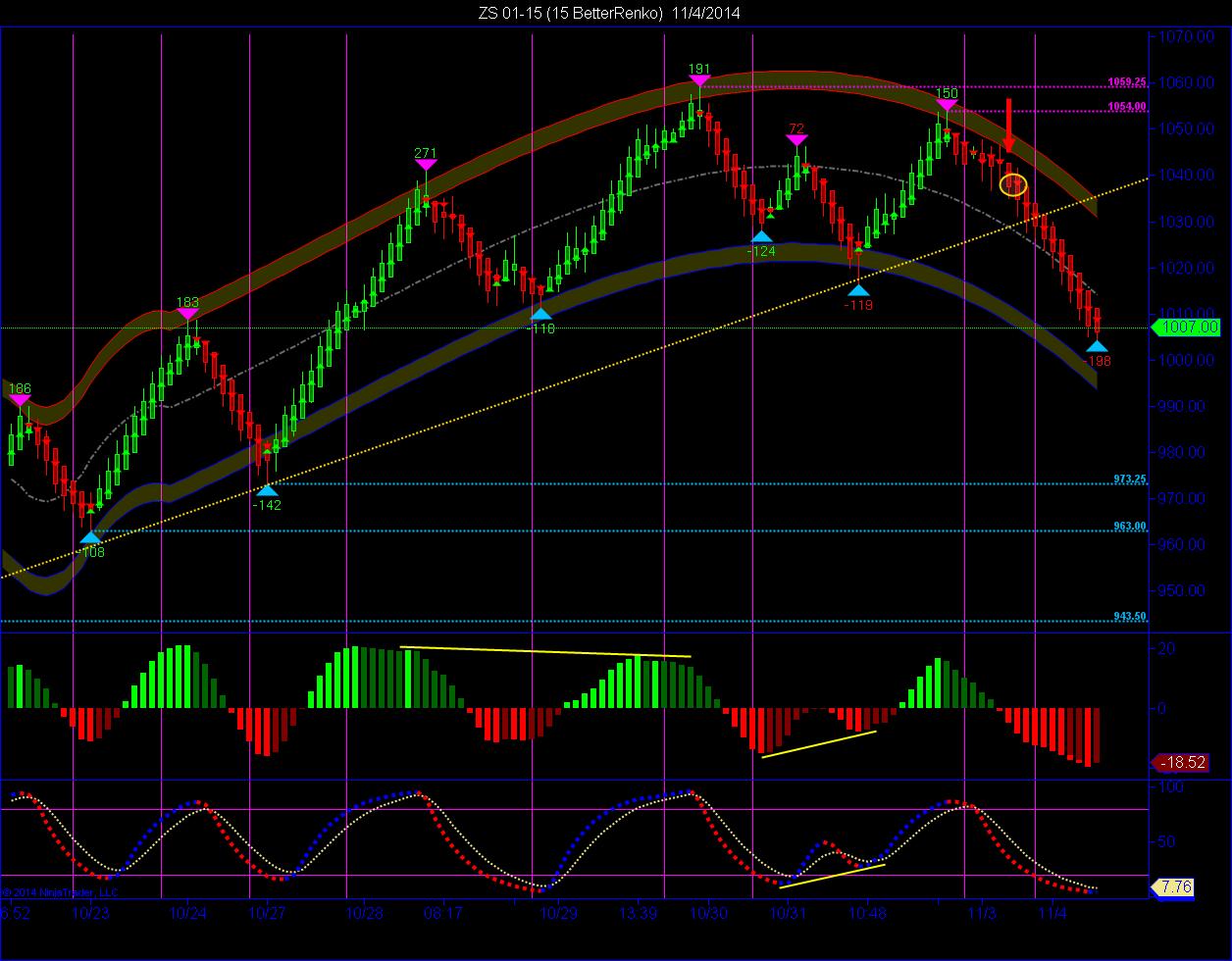The width and height of the screenshot is (1232, 961).
Task: Click the green current price tag 1007.00
Action: coord(1184,328)
